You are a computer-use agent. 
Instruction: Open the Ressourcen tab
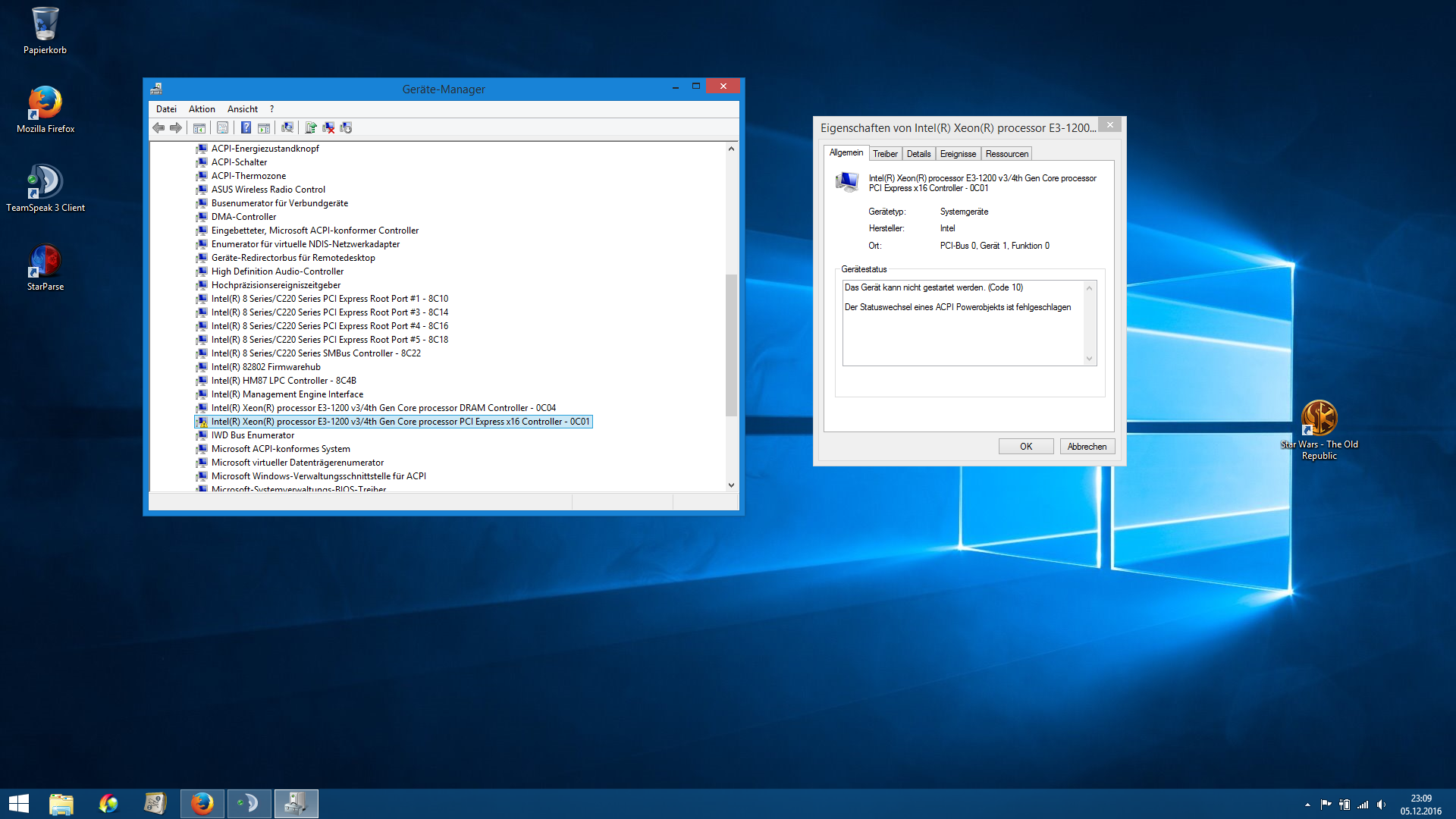[1006, 154]
